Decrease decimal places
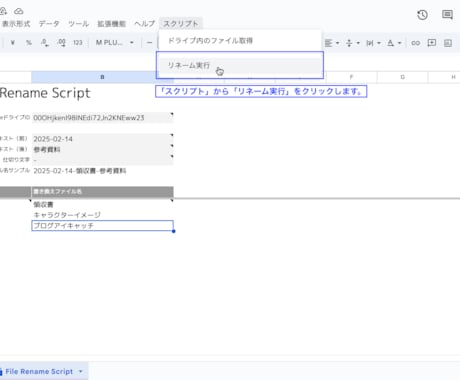460x380 pixels. [45, 43]
